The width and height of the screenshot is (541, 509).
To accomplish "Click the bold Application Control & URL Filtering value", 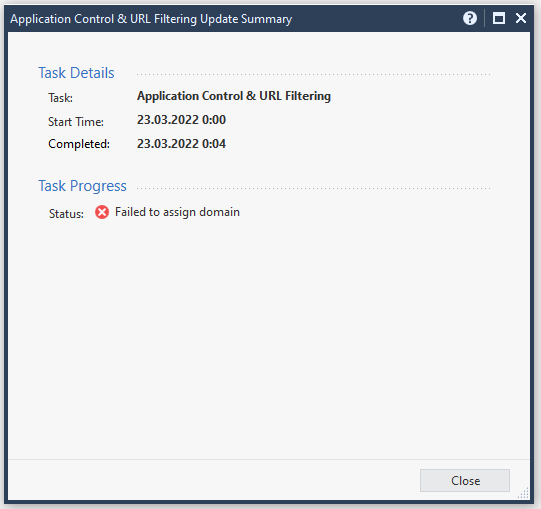I will 234,96.
